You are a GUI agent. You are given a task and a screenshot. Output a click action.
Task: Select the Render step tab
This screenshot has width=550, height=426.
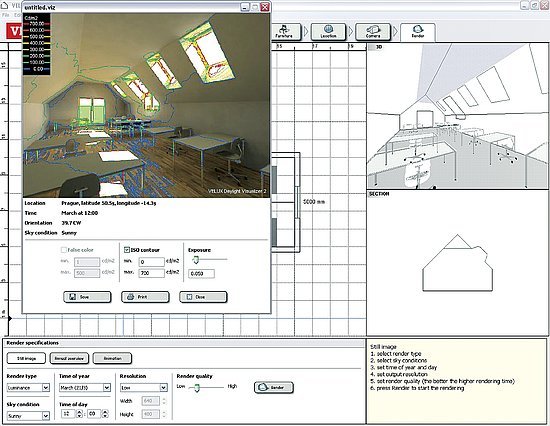coord(418,32)
